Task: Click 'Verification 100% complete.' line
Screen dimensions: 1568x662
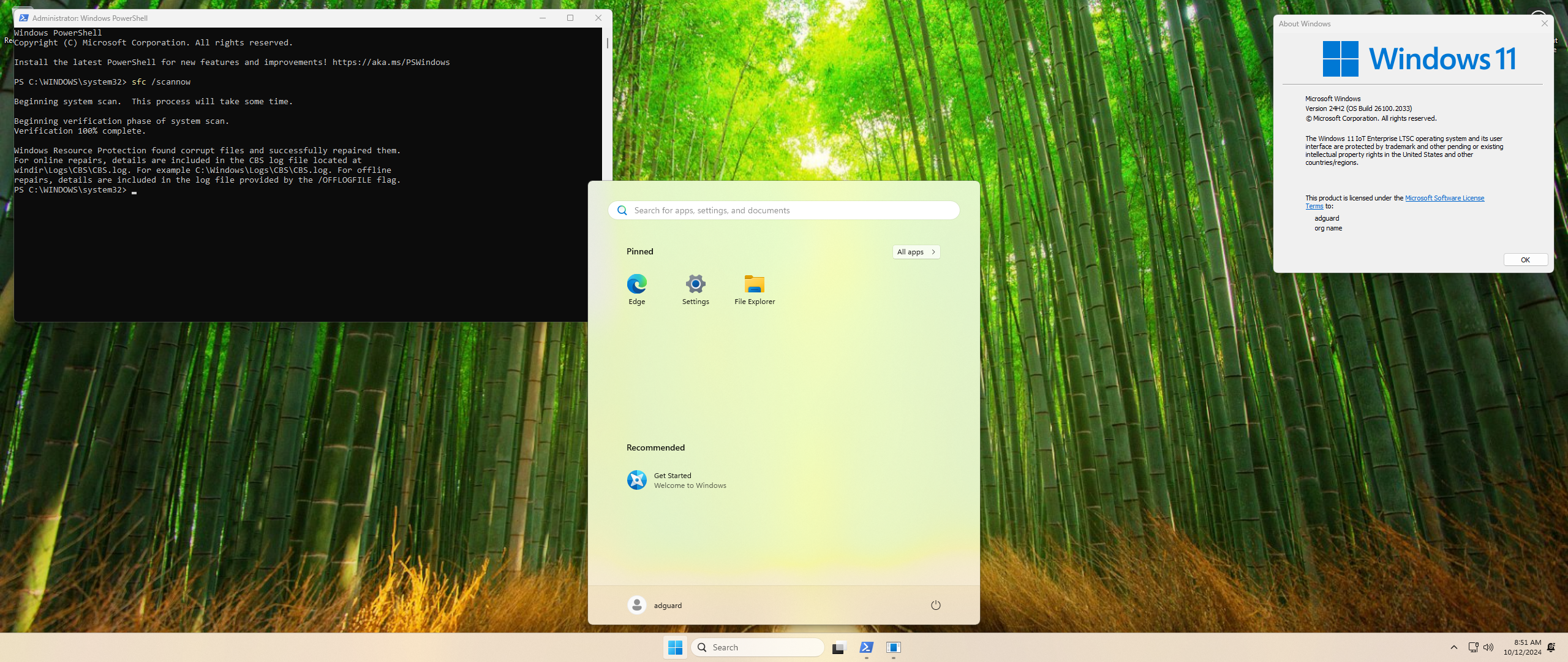Action: pyautogui.click(x=80, y=131)
